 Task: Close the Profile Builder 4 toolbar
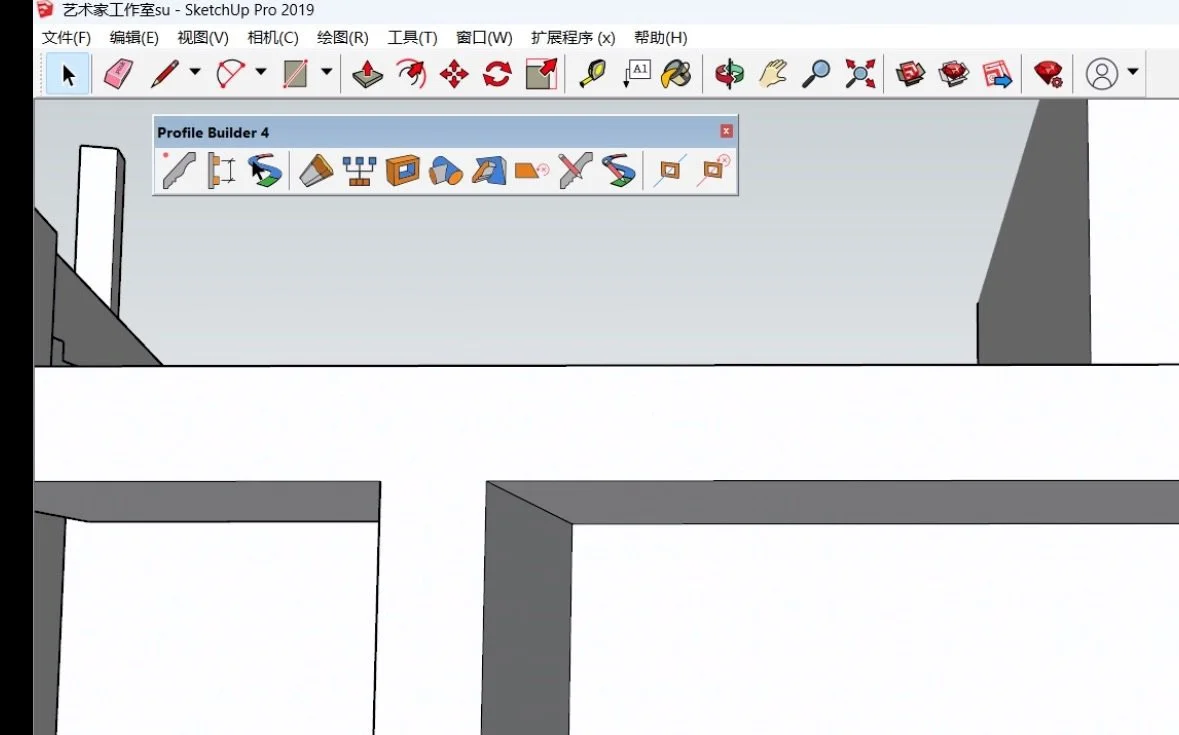[x=726, y=131]
